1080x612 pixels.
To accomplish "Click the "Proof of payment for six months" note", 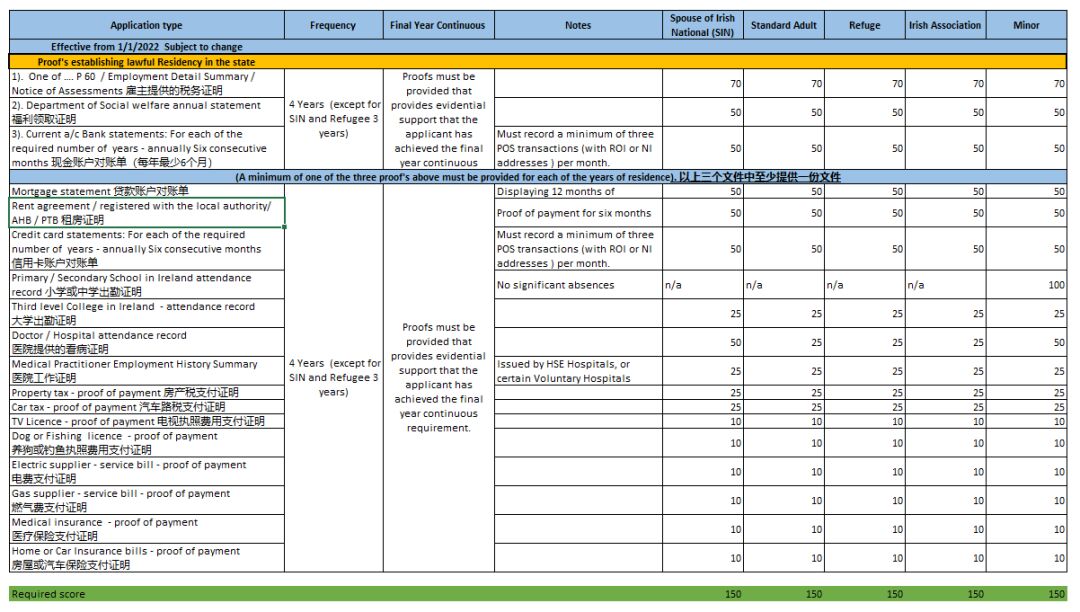I will point(577,213).
